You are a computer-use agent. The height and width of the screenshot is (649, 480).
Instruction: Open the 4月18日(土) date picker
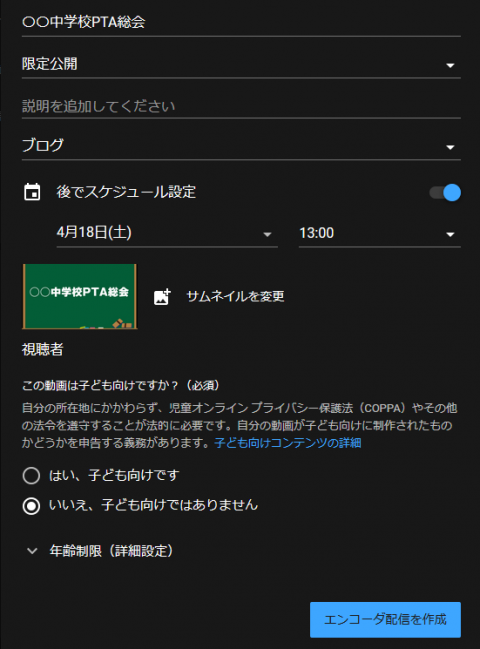(x=167, y=233)
